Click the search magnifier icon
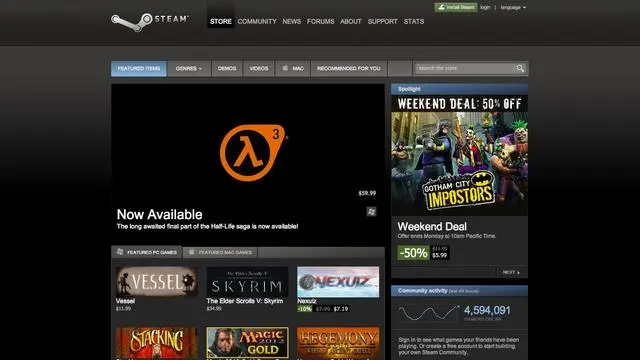This screenshot has height=360, width=640. (x=520, y=69)
